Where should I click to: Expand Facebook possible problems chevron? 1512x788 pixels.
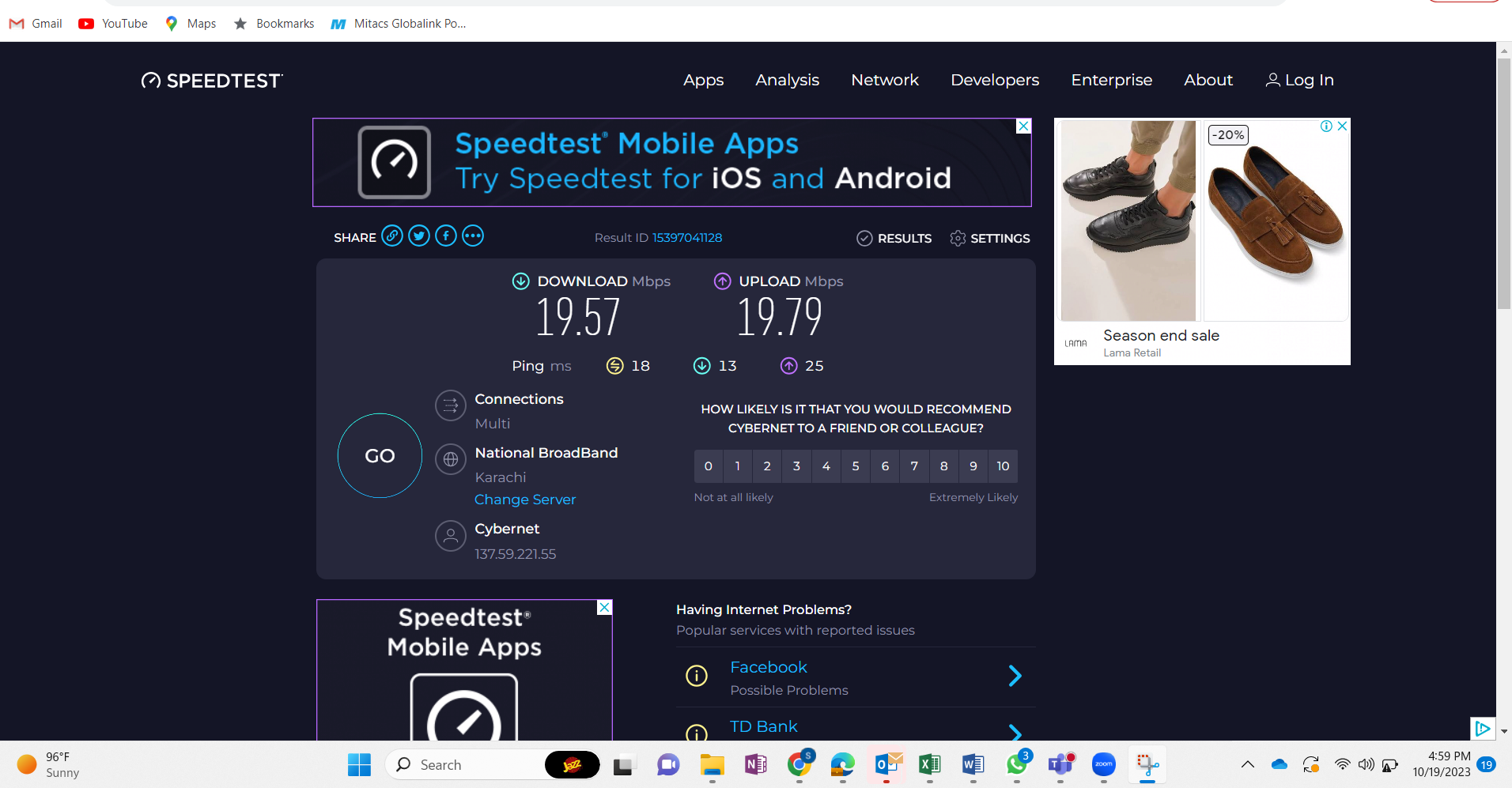click(1015, 676)
